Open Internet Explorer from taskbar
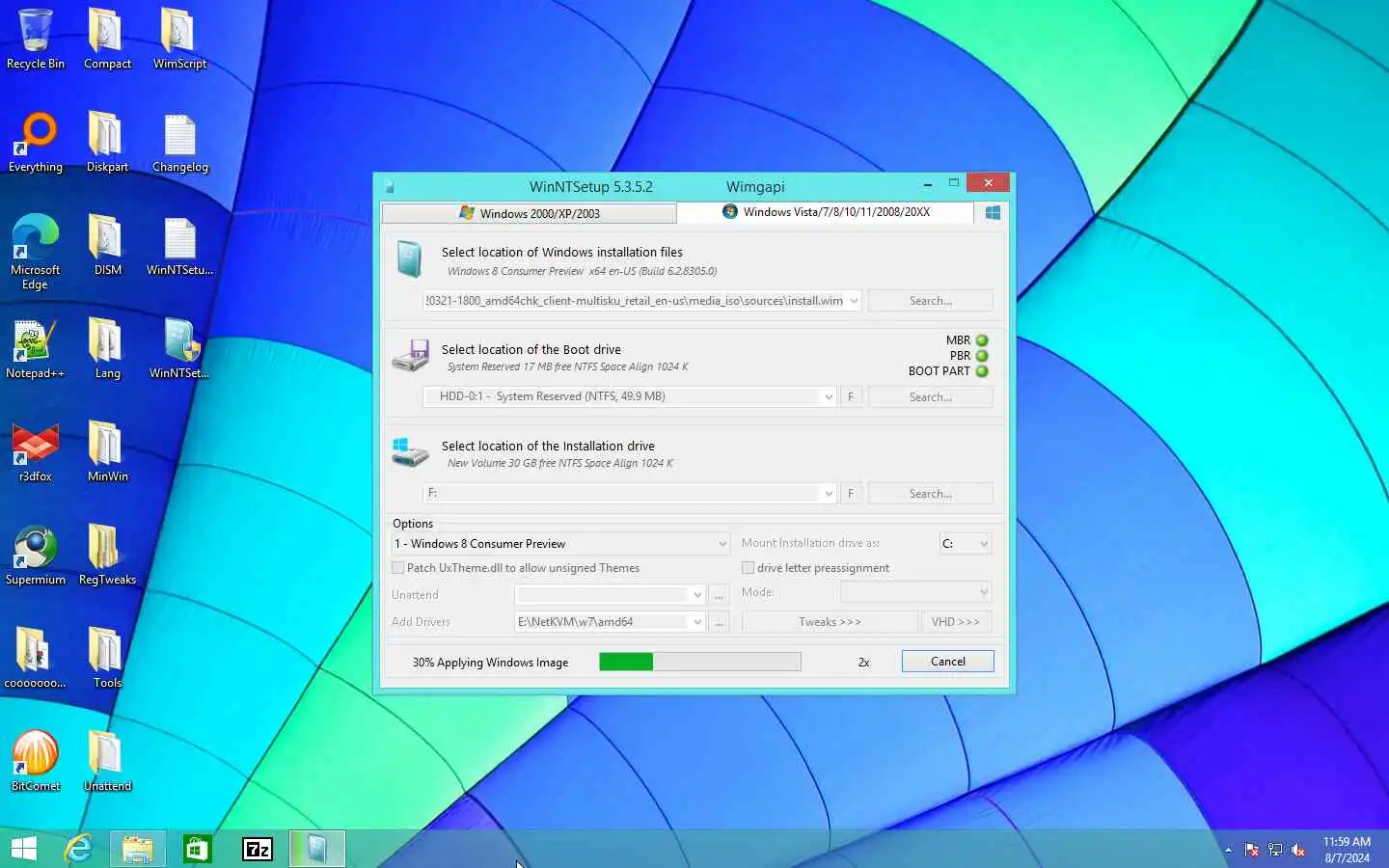The width and height of the screenshot is (1389, 868). click(x=78, y=849)
